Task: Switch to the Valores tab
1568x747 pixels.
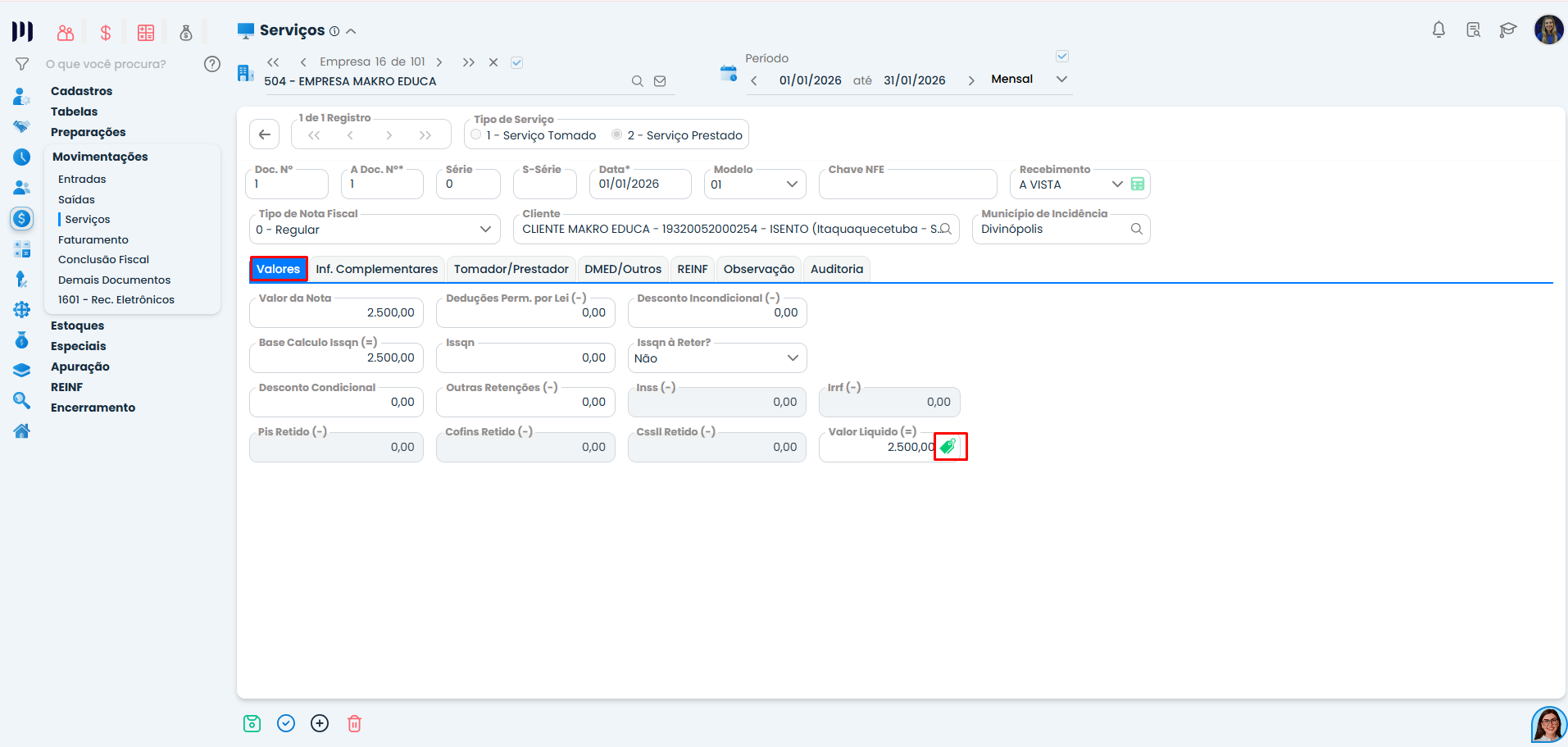Action: (x=279, y=269)
